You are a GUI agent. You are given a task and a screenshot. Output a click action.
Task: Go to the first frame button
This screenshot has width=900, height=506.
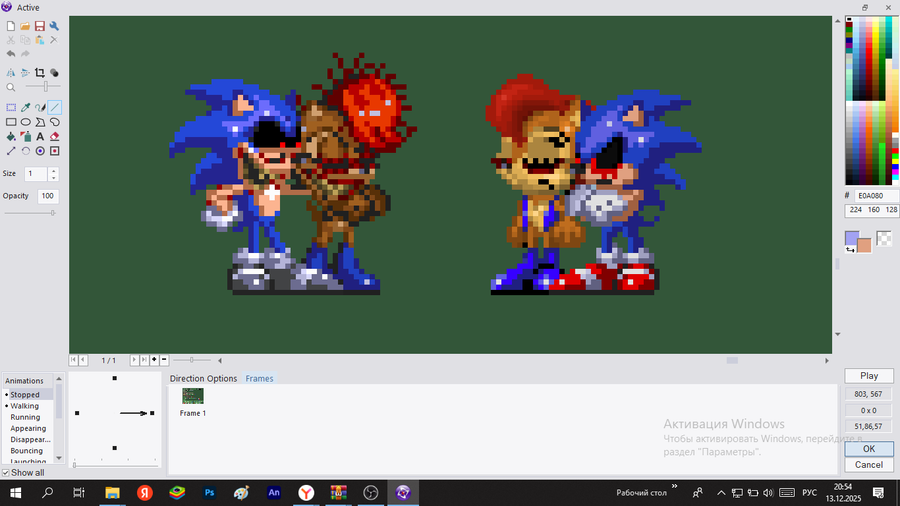[x=73, y=360]
